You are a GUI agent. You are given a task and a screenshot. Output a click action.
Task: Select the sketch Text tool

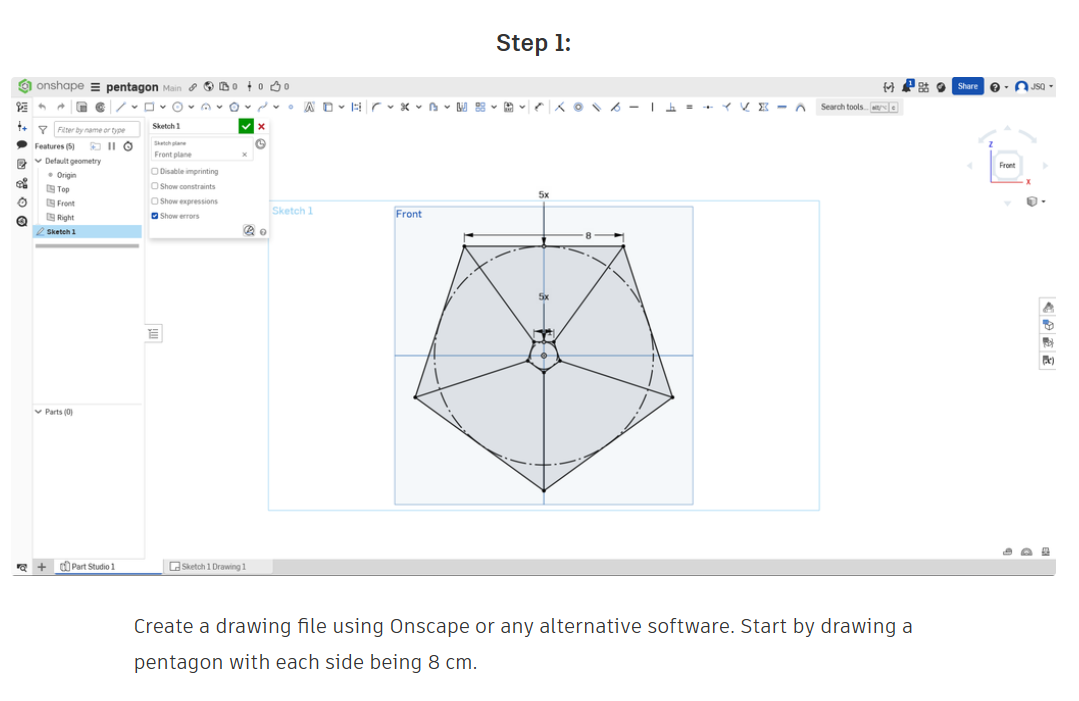tap(310, 107)
